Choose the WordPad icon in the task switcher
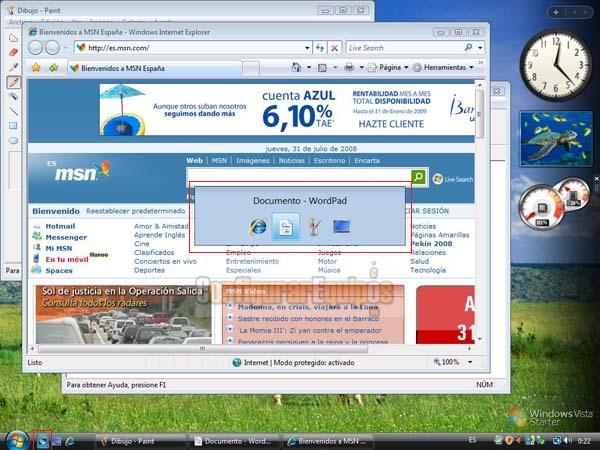 (286, 227)
